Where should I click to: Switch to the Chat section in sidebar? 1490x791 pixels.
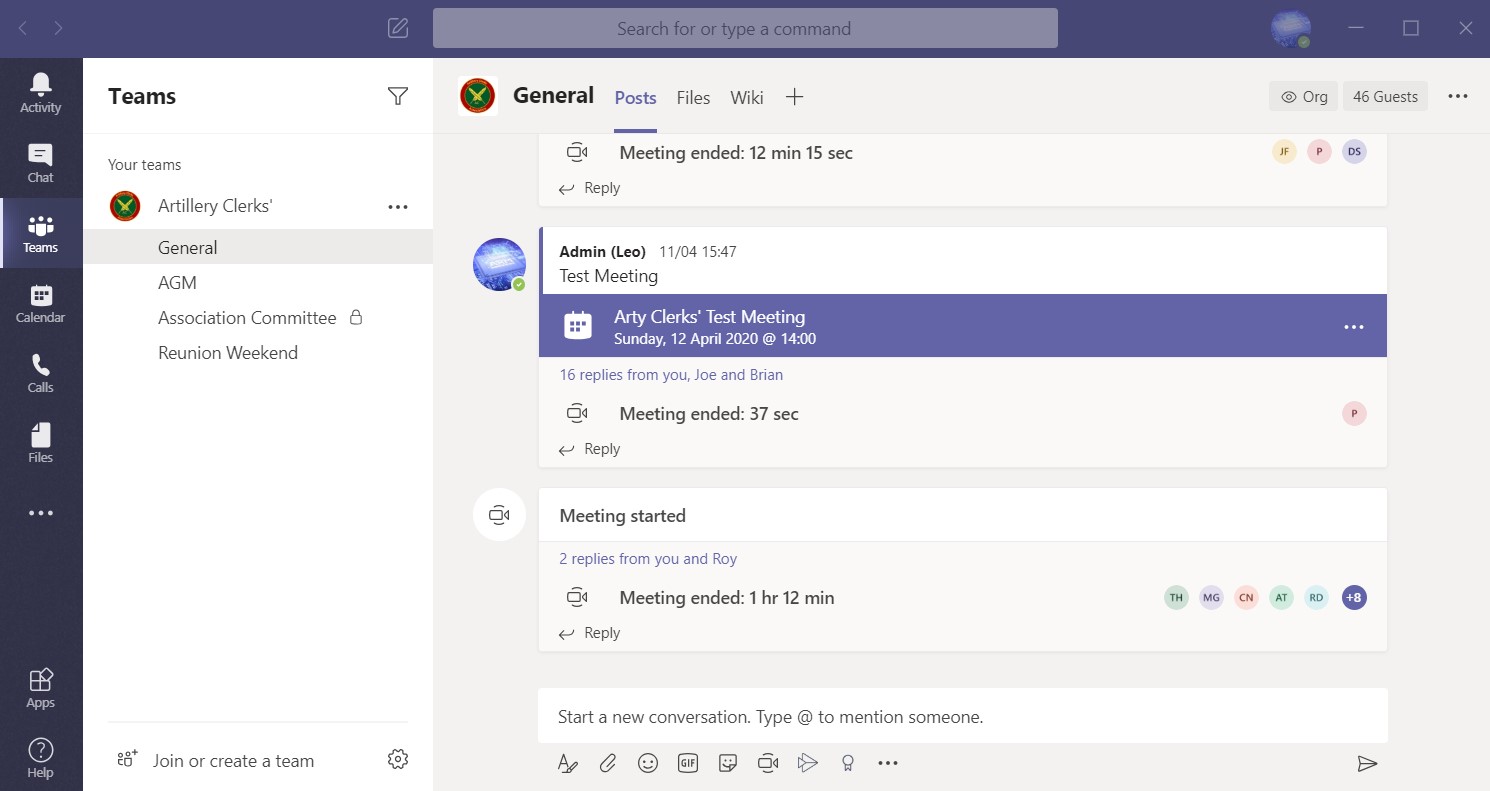click(x=41, y=160)
